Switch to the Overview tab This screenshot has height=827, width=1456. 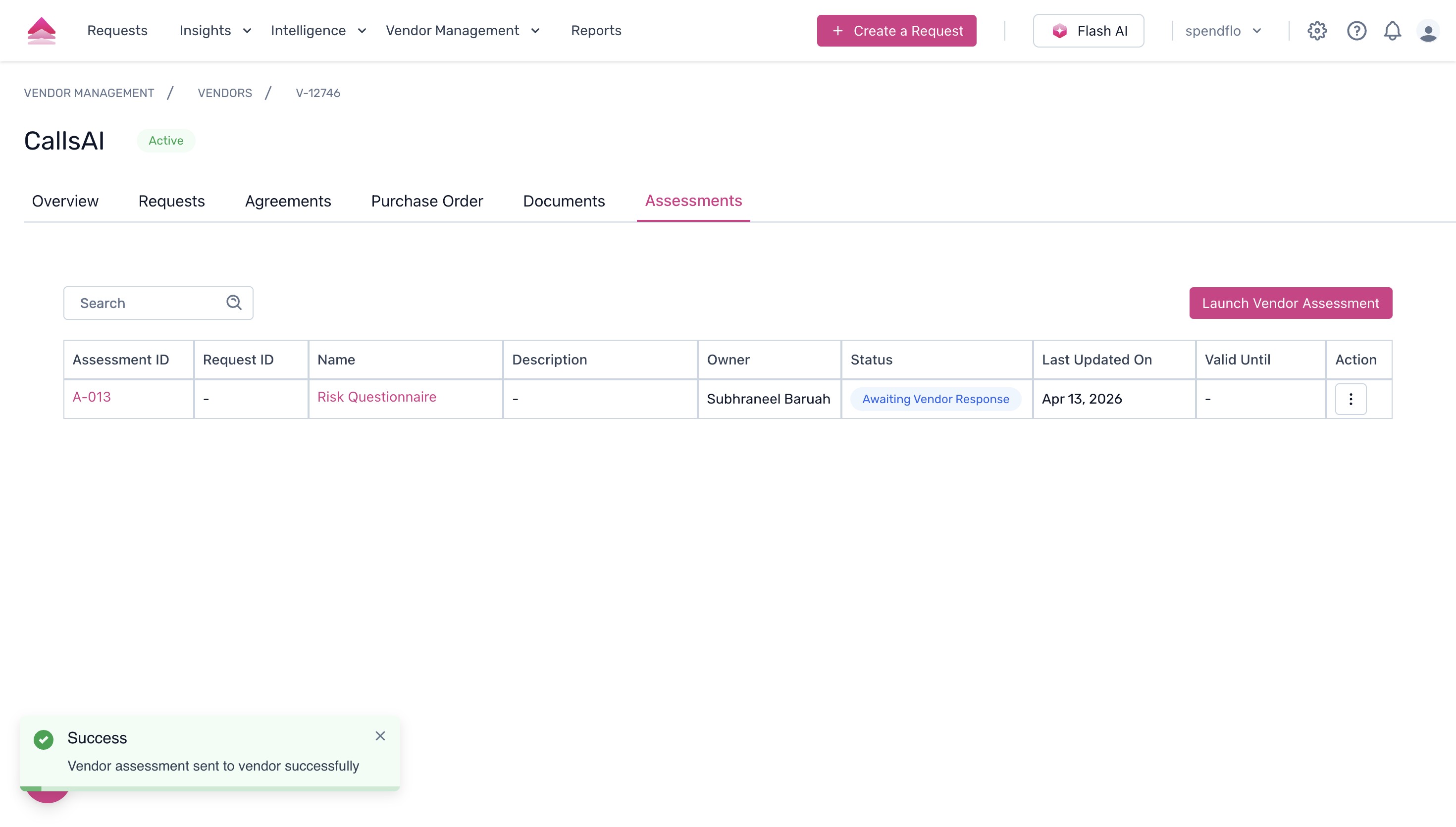coord(65,201)
